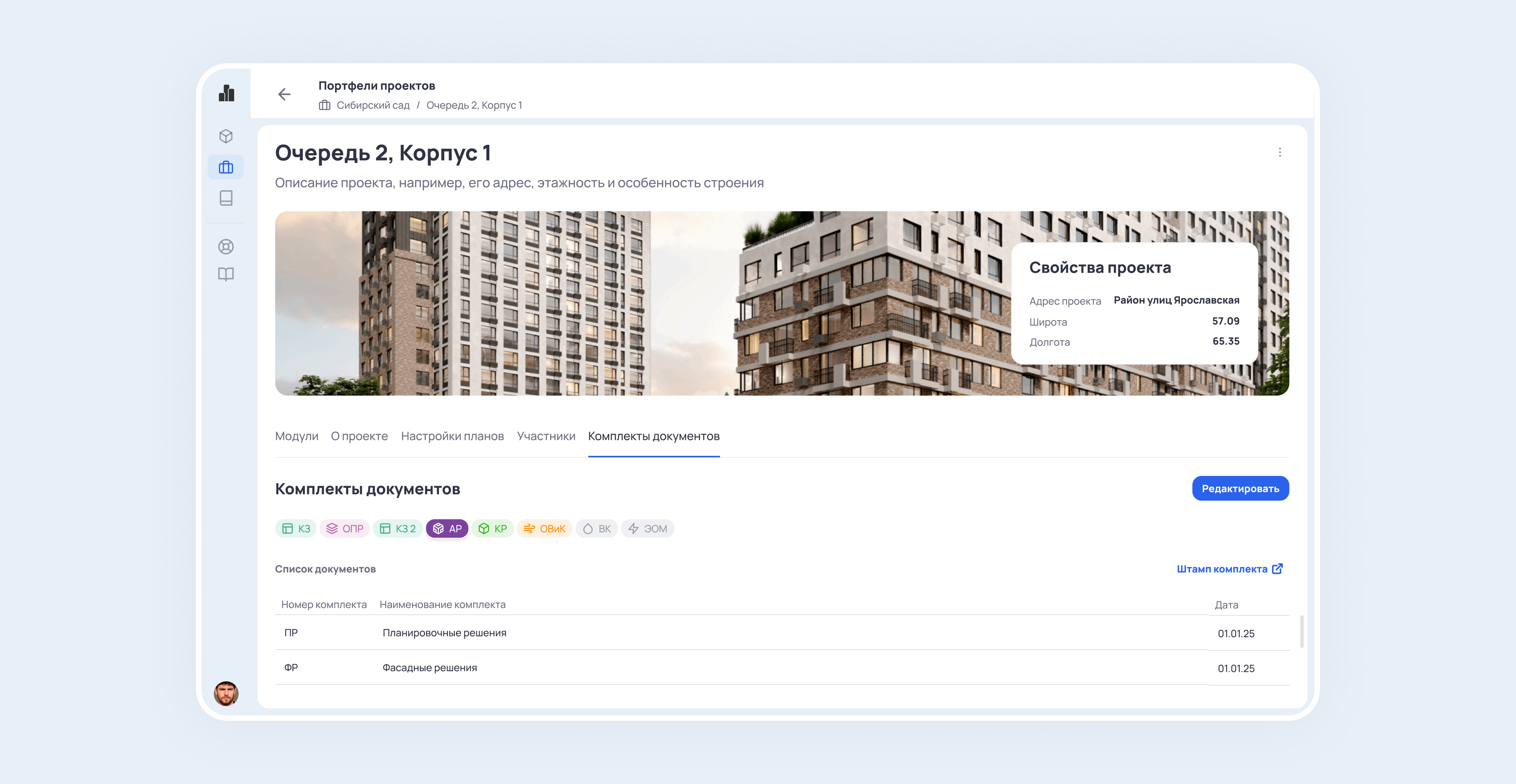The height and width of the screenshot is (784, 1516).
Task: Click the company logo icon
Action: coord(227,93)
